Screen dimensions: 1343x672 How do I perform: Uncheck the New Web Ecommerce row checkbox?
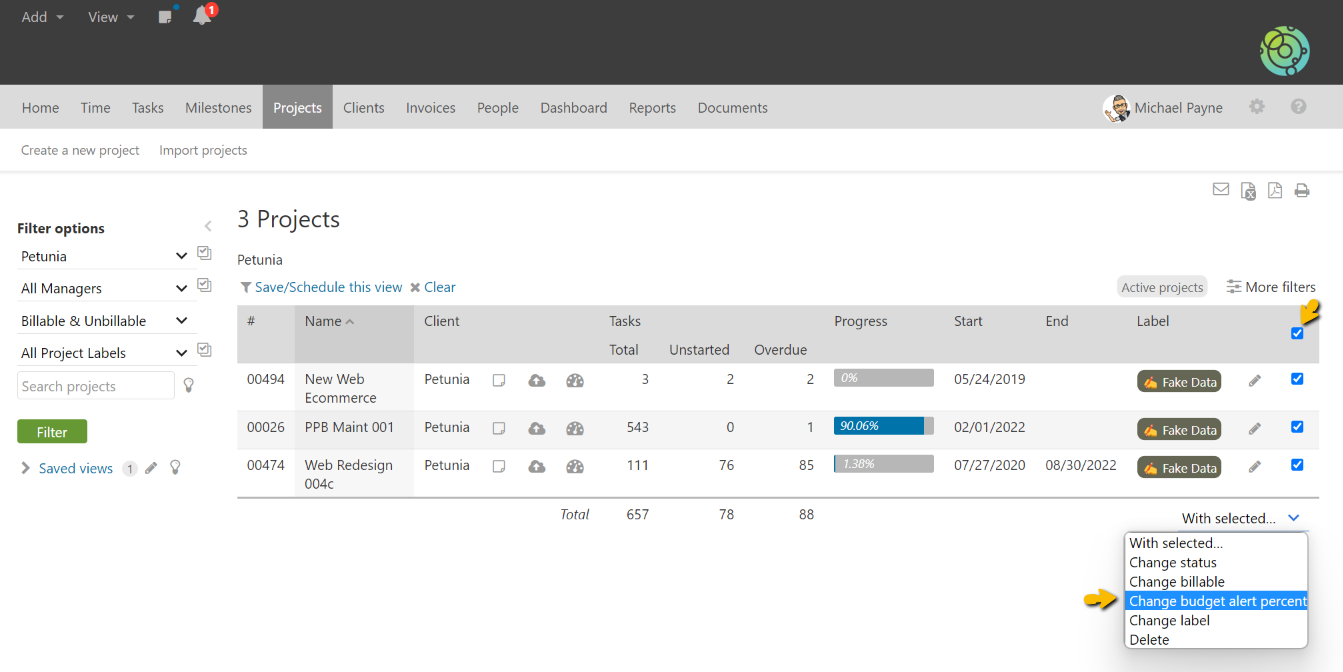[x=1297, y=379]
